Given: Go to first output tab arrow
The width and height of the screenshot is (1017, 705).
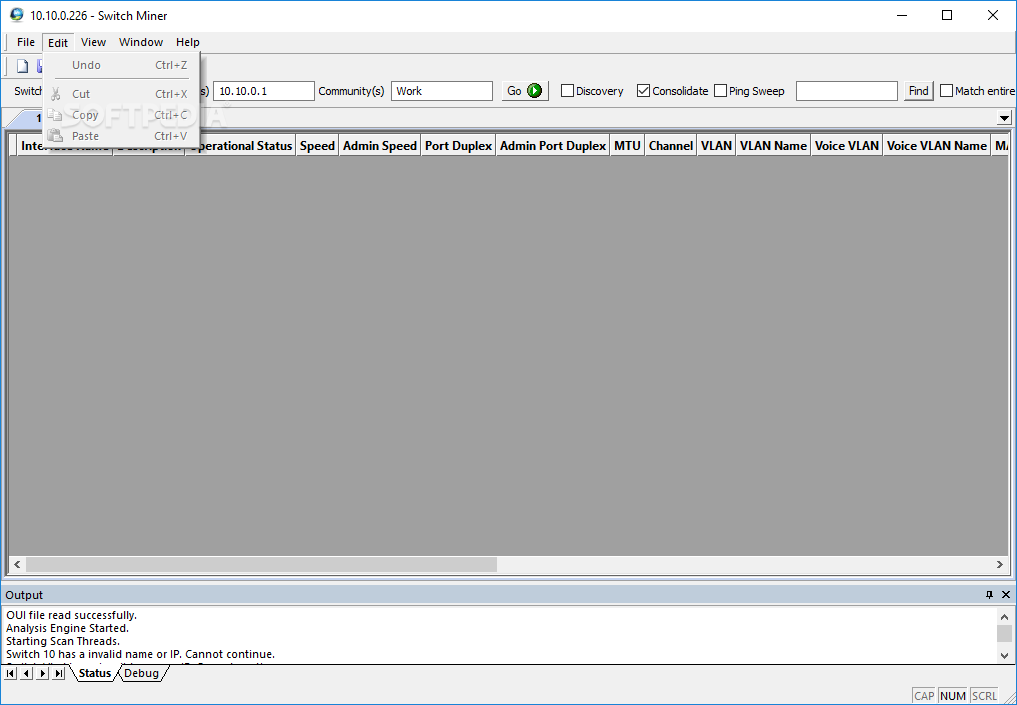Looking at the screenshot, I should (10, 673).
